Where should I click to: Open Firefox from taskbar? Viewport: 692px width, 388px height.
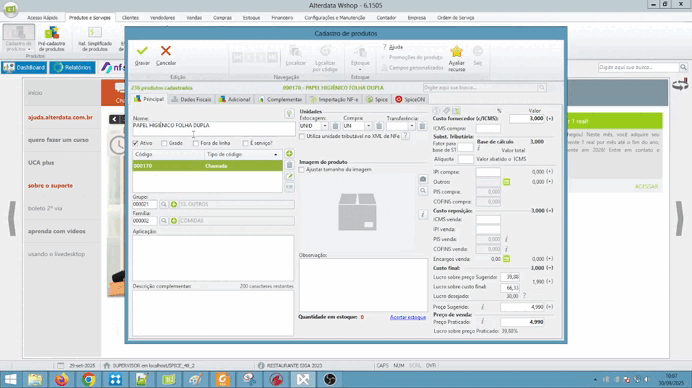[62, 379]
